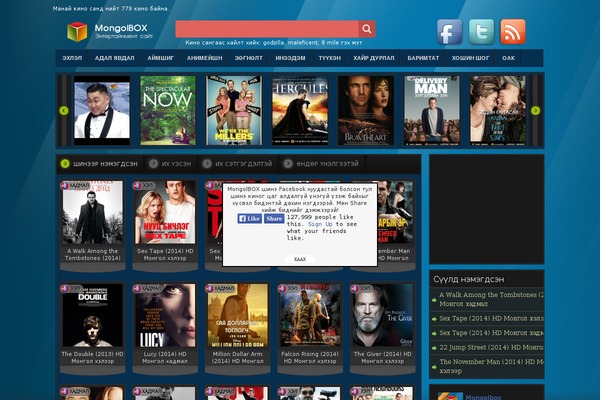Open the RSS feed icon

pos(513,32)
